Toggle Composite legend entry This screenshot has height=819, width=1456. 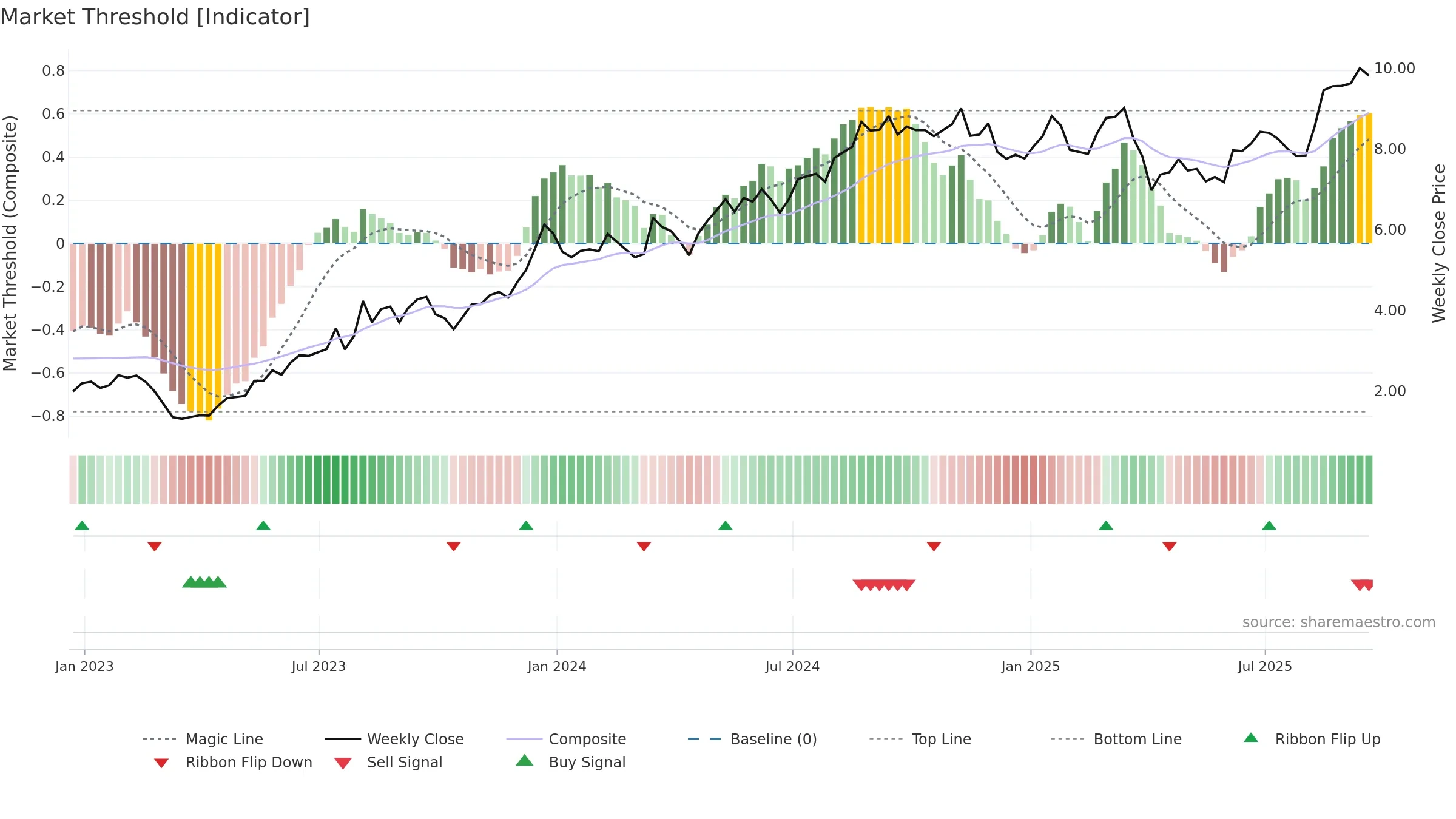566,739
